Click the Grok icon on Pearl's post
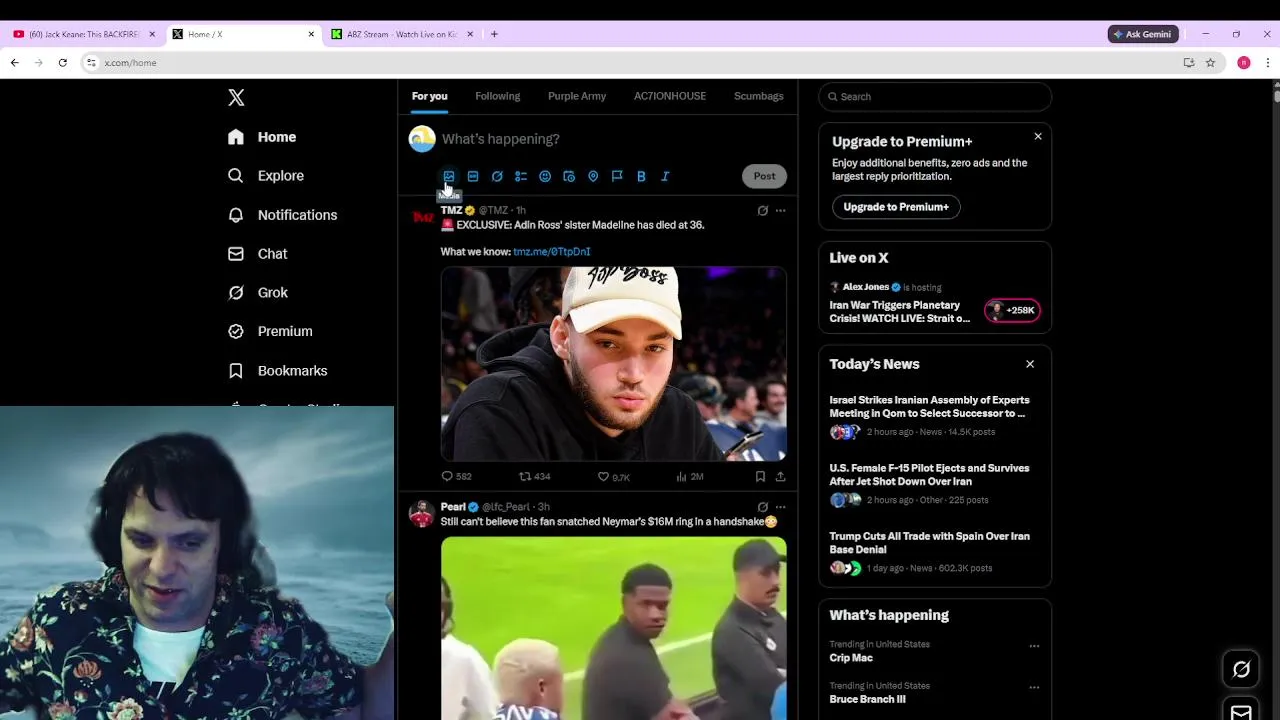Viewport: 1280px width, 720px height. click(762, 507)
